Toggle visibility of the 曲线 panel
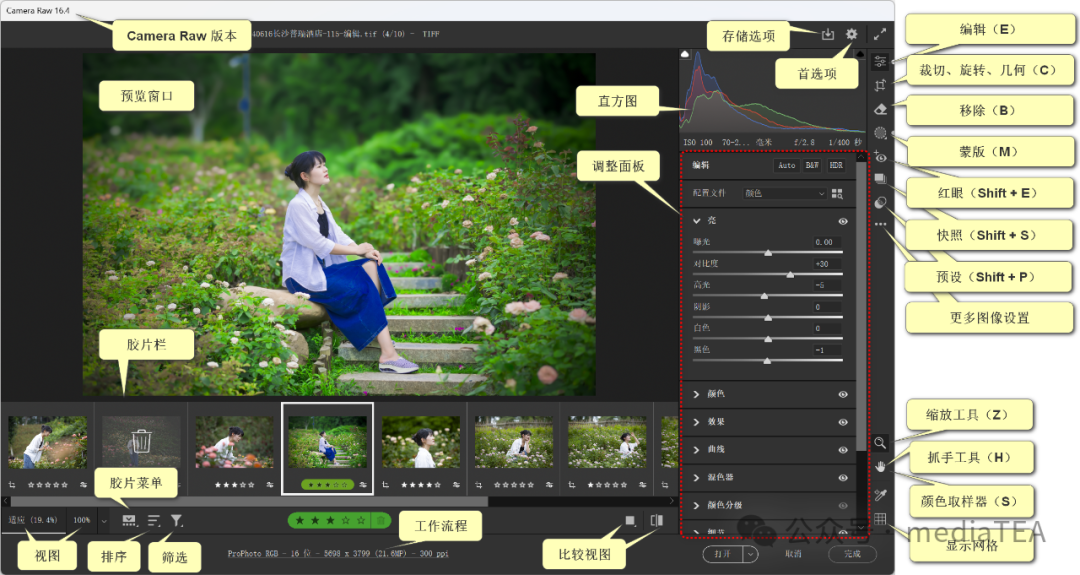 (843, 450)
